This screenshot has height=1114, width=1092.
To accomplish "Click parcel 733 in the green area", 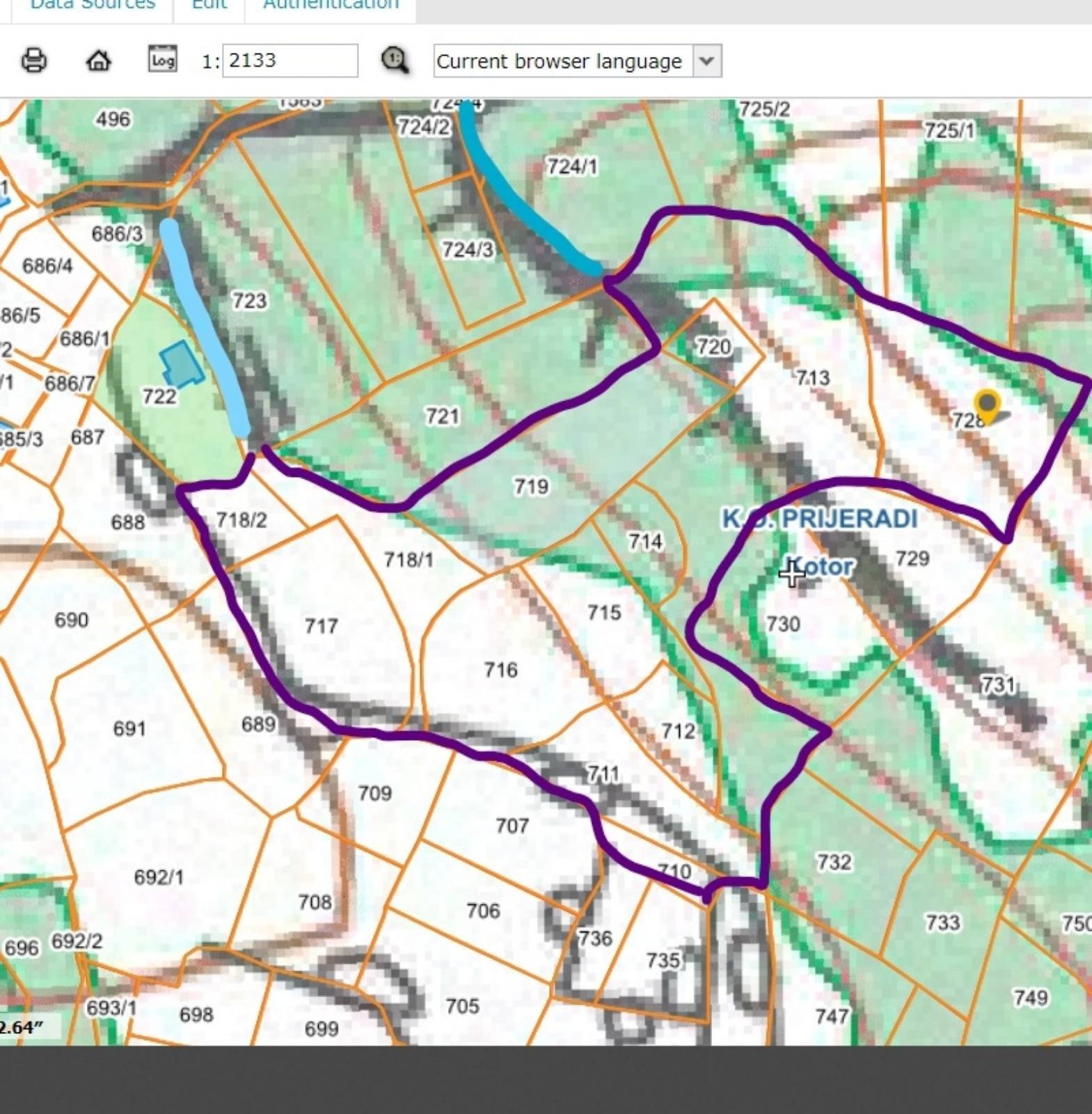I will 942,923.
